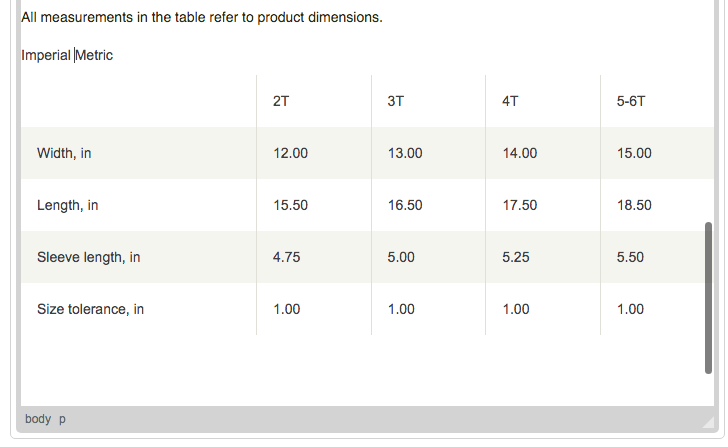728x447 pixels.
Task: Click the vertical scrollbar thumb
Action: (708, 298)
